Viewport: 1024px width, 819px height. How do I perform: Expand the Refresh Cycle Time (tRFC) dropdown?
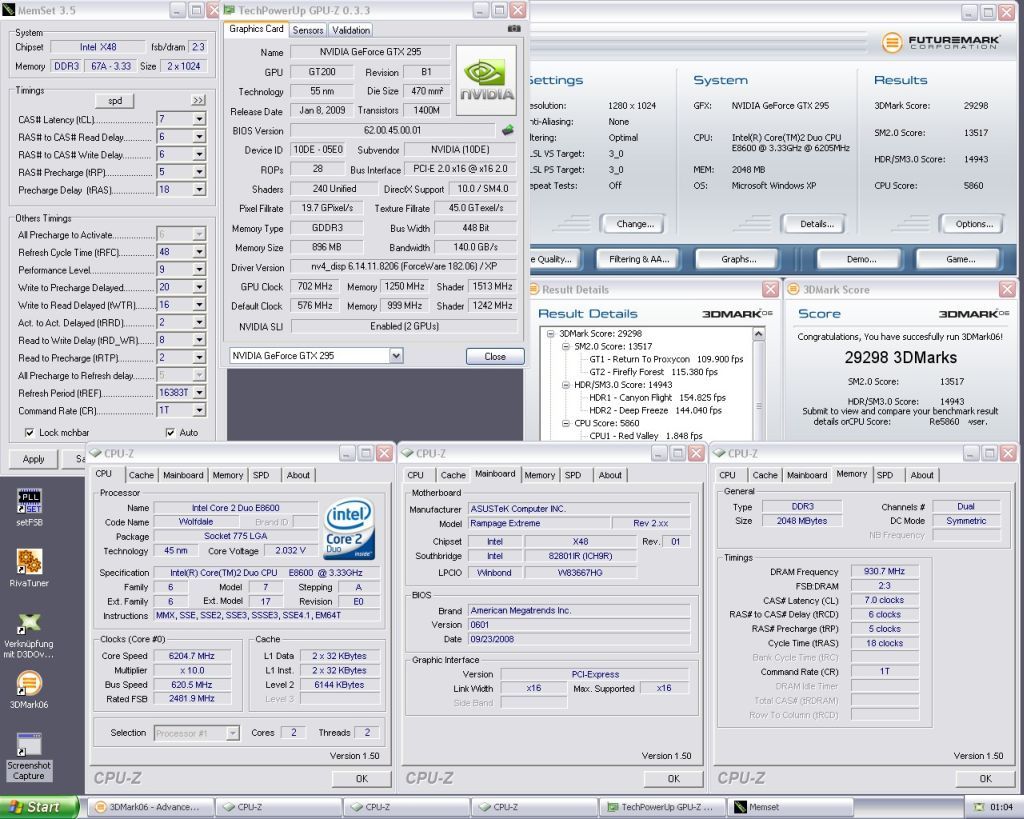tap(198, 252)
